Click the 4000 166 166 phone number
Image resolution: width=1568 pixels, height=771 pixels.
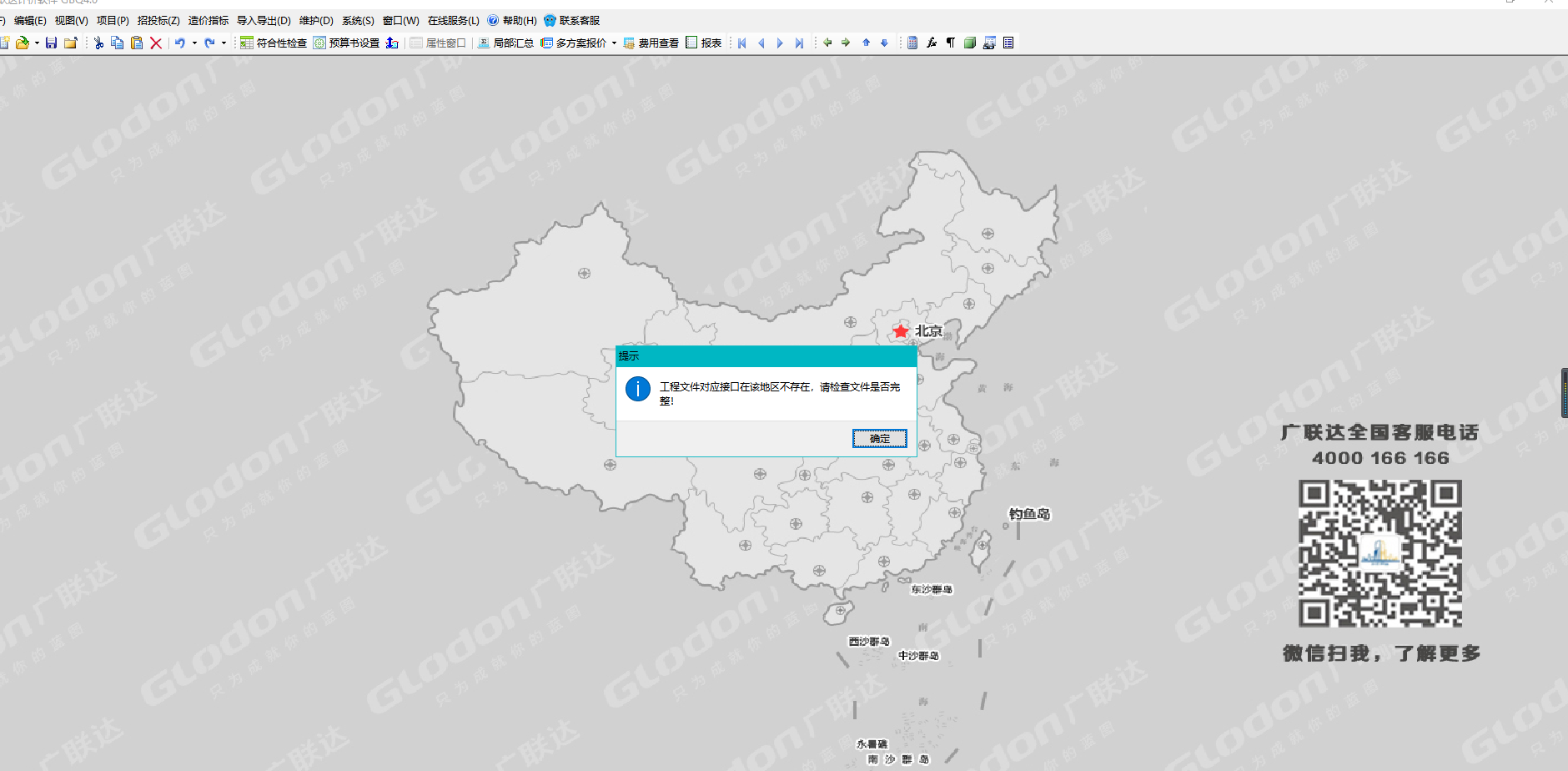1380,458
